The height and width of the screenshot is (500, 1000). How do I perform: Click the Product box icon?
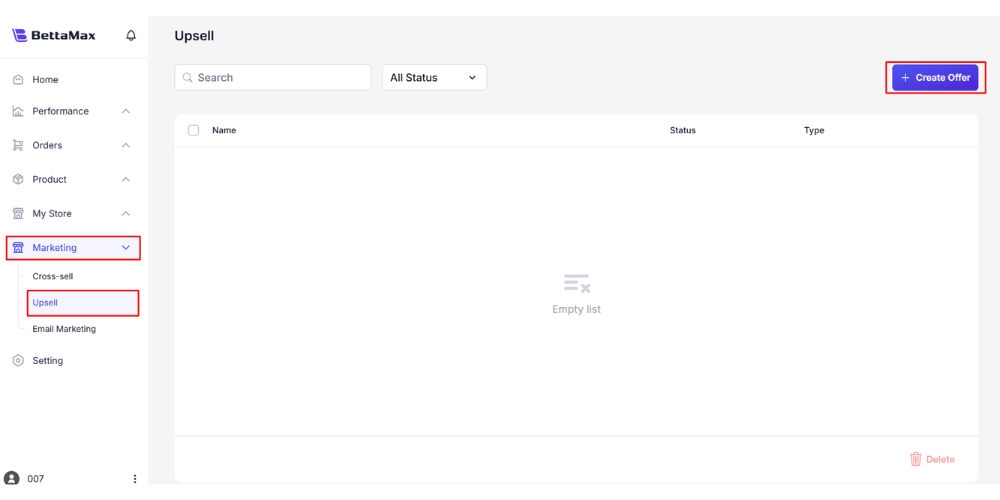tap(18, 179)
